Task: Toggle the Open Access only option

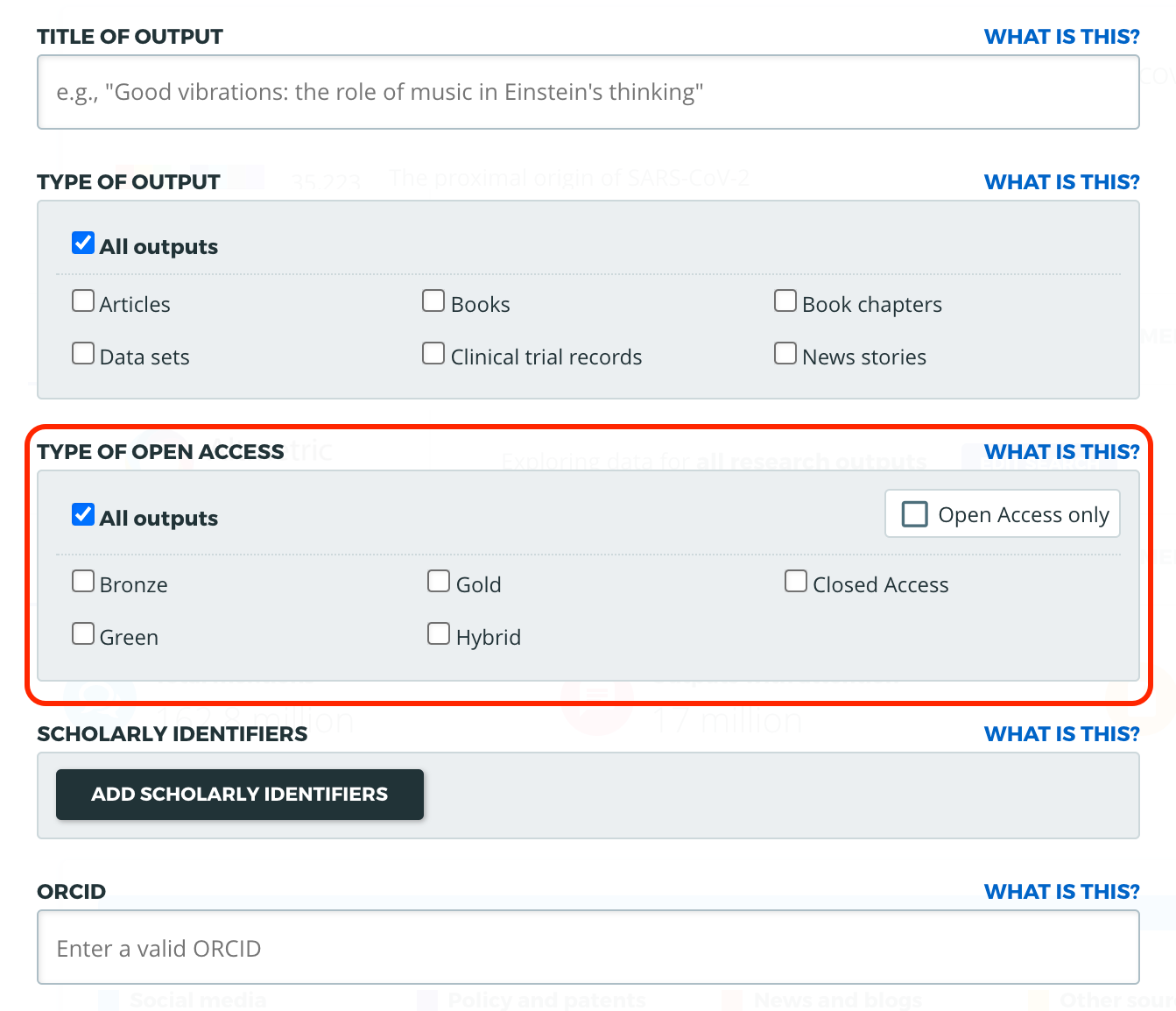Action: pyautogui.click(x=915, y=514)
